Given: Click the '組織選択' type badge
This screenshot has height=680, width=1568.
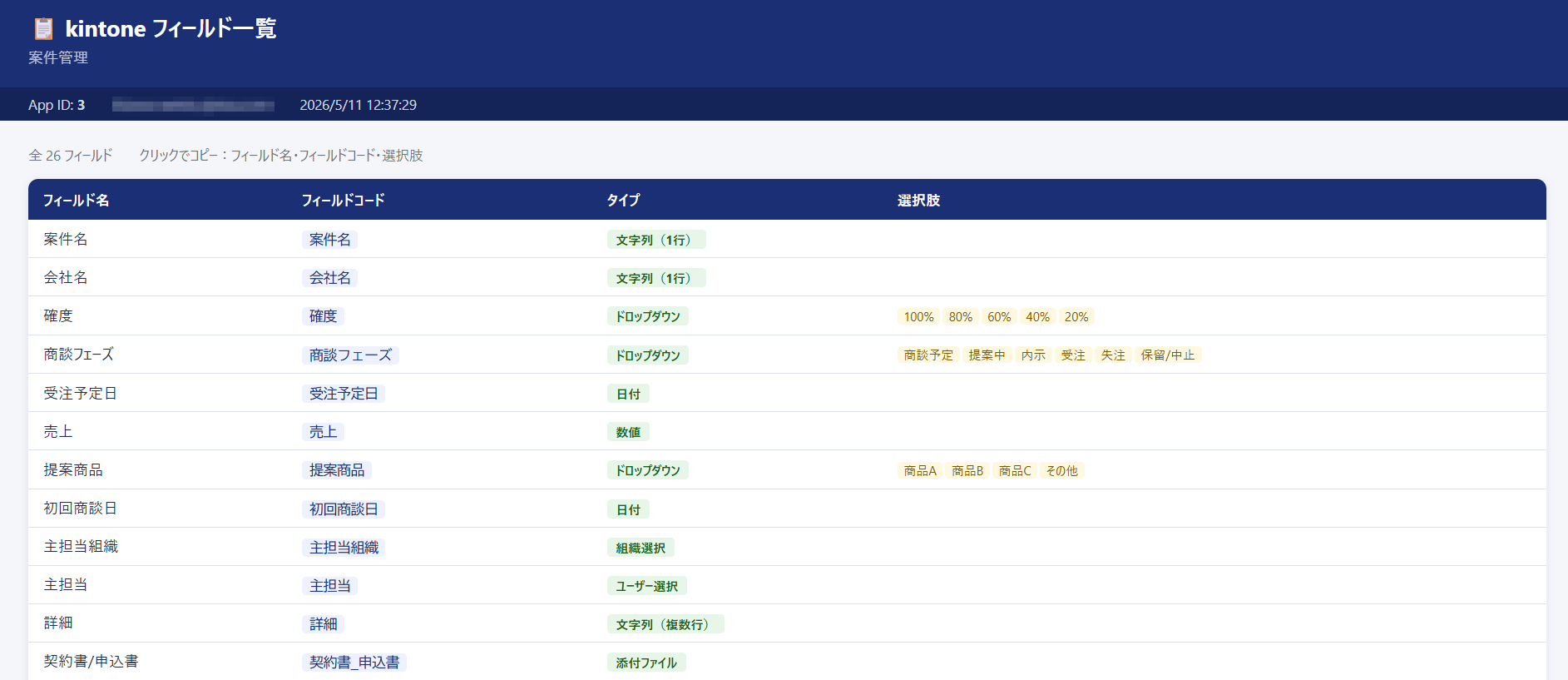Looking at the screenshot, I should coord(641,548).
